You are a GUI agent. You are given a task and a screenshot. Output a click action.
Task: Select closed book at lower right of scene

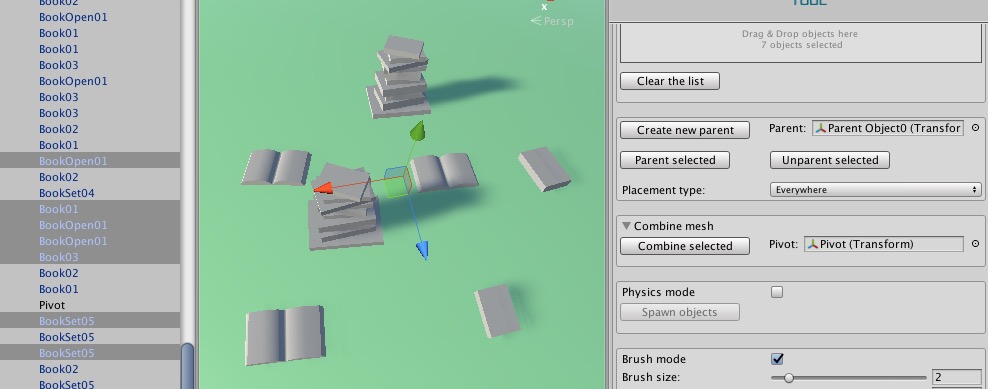click(497, 310)
